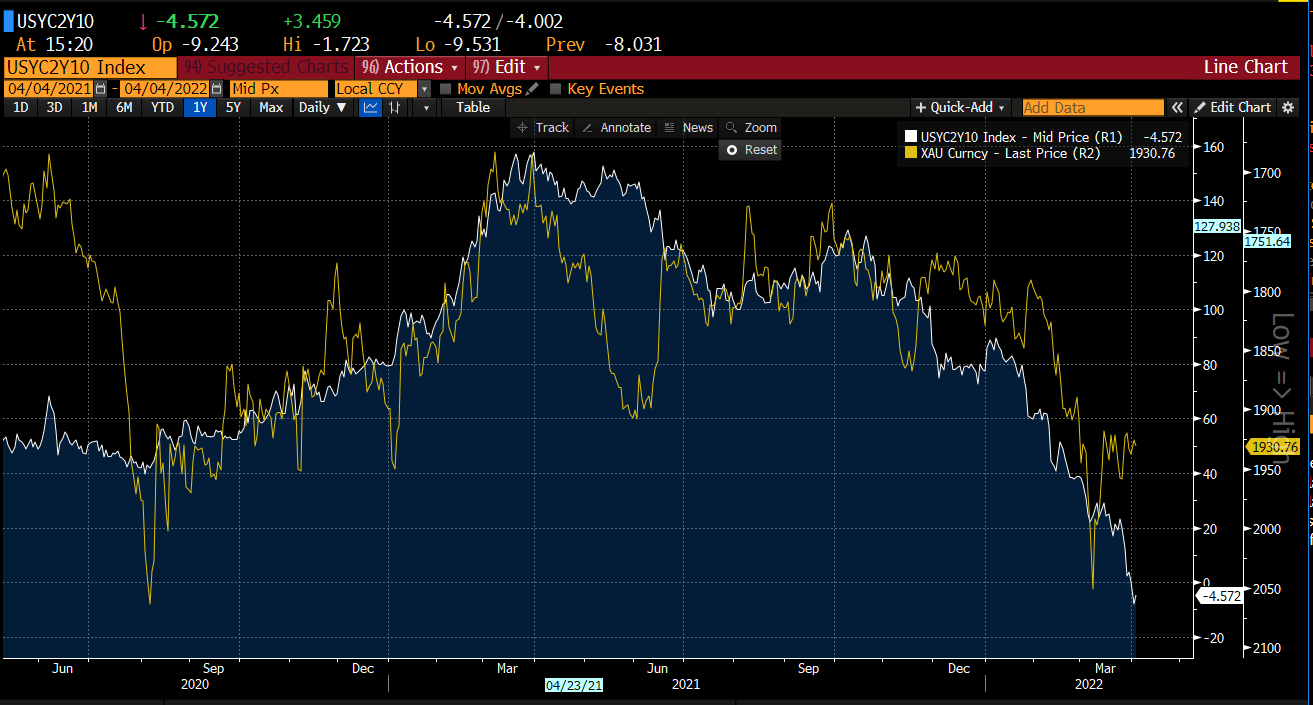Click the yellow XAU Curncy legend swatch
The height and width of the screenshot is (705, 1313).
click(910, 153)
